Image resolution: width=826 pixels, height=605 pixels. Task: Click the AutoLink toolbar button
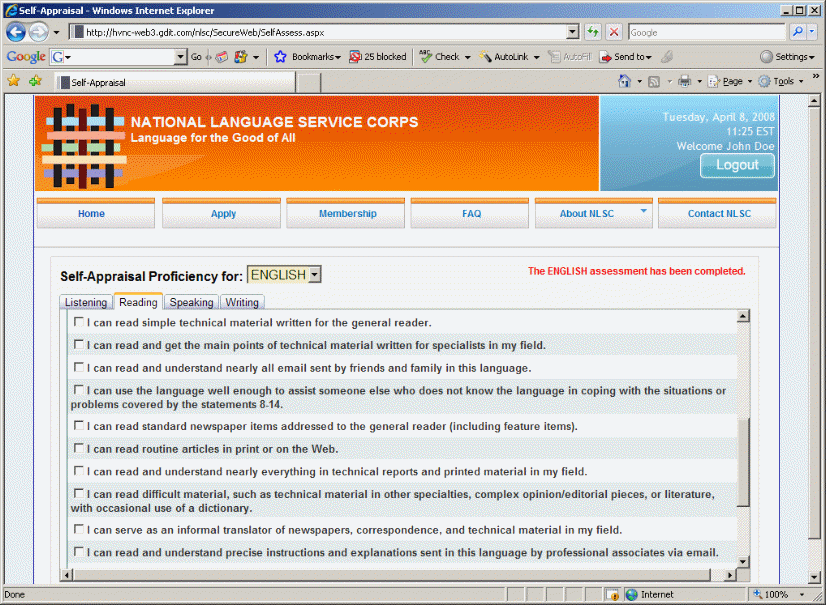click(503, 56)
